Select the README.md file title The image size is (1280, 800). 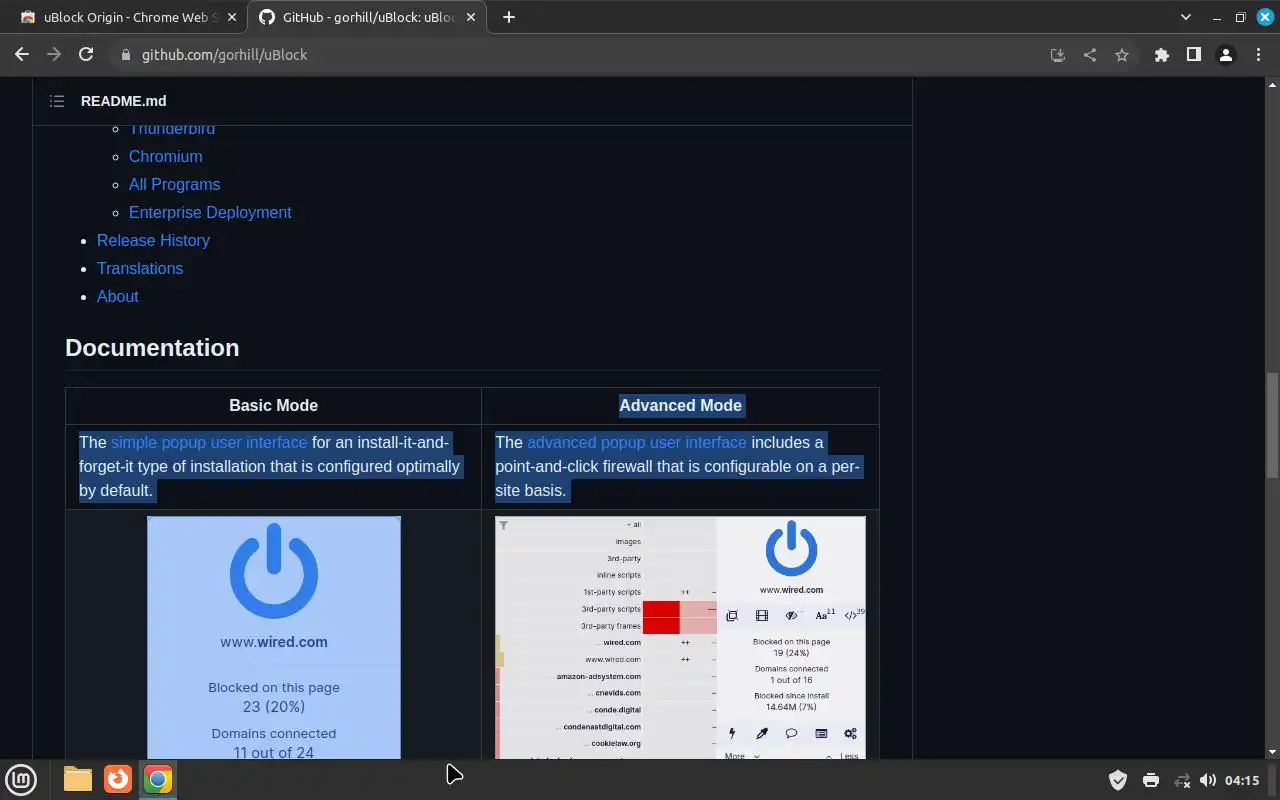click(x=124, y=101)
